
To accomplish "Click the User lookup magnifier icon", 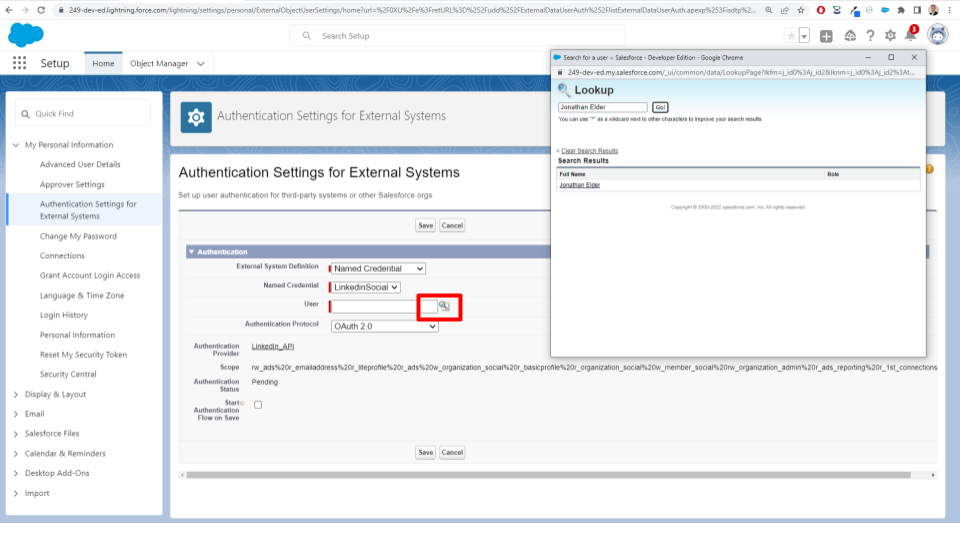I will pyautogui.click(x=444, y=306).
